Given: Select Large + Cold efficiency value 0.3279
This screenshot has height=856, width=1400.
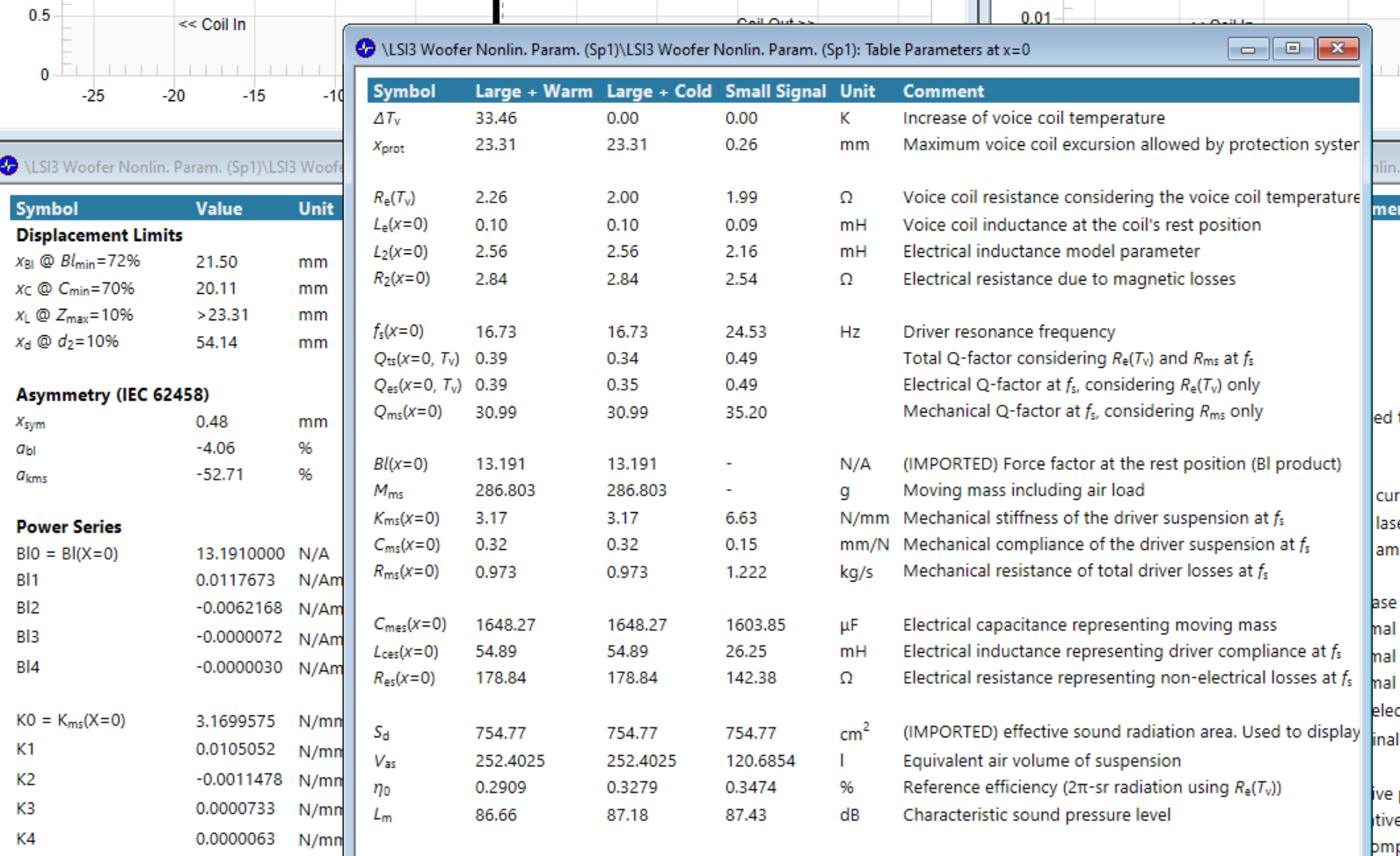Looking at the screenshot, I should click(x=631, y=787).
